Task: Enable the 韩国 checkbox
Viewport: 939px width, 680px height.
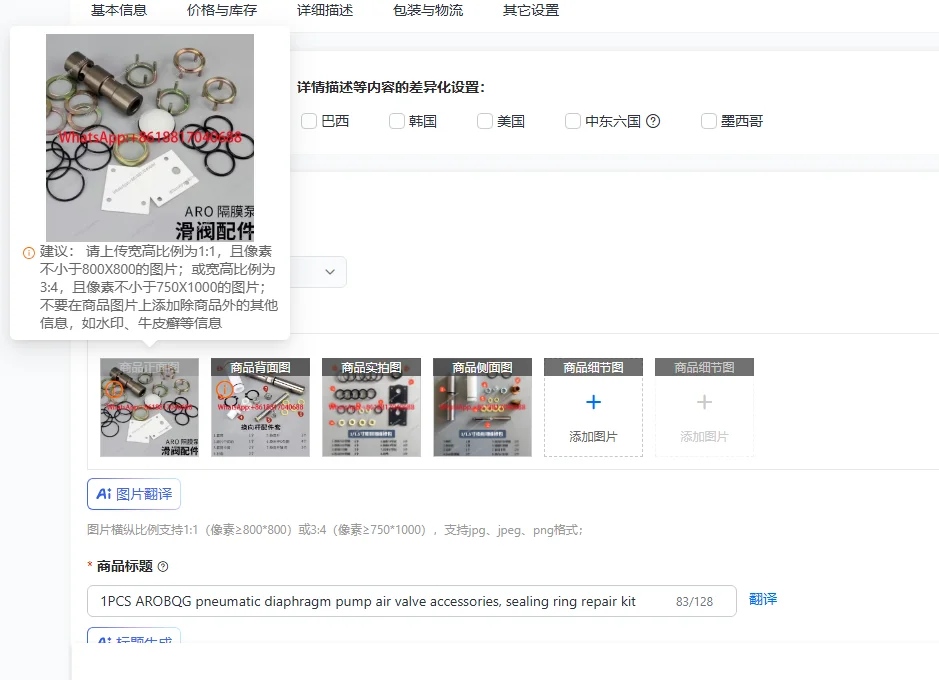Action: [x=397, y=121]
